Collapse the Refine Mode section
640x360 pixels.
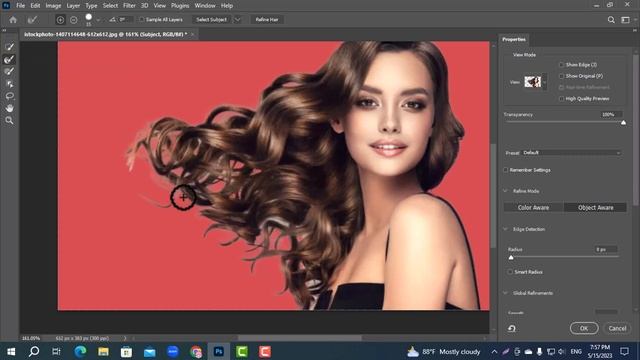[505, 191]
